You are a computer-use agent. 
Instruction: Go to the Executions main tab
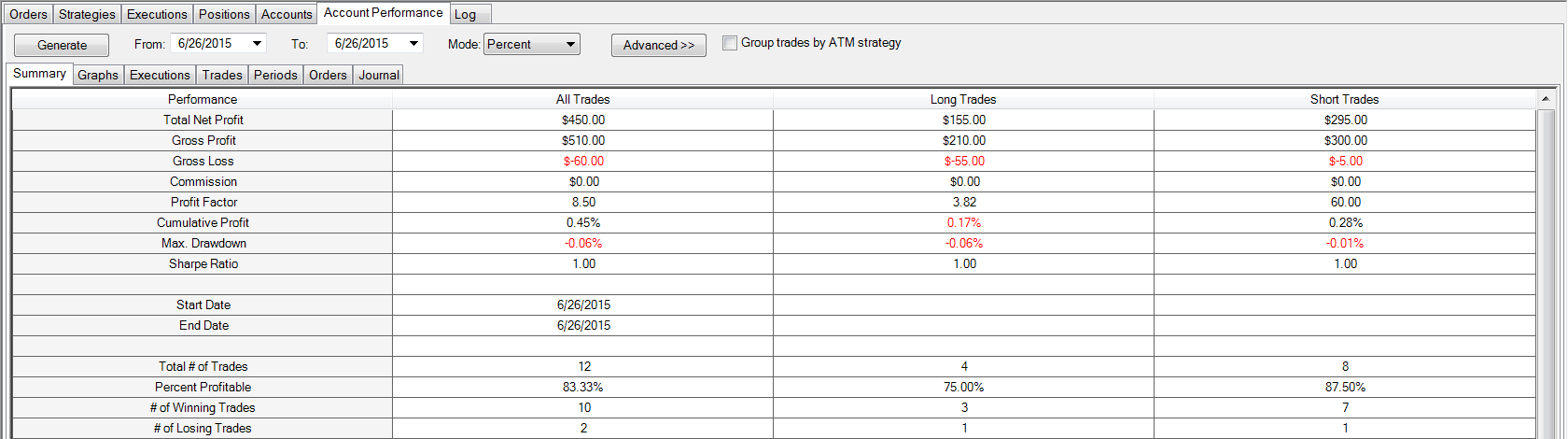pyautogui.click(x=157, y=14)
